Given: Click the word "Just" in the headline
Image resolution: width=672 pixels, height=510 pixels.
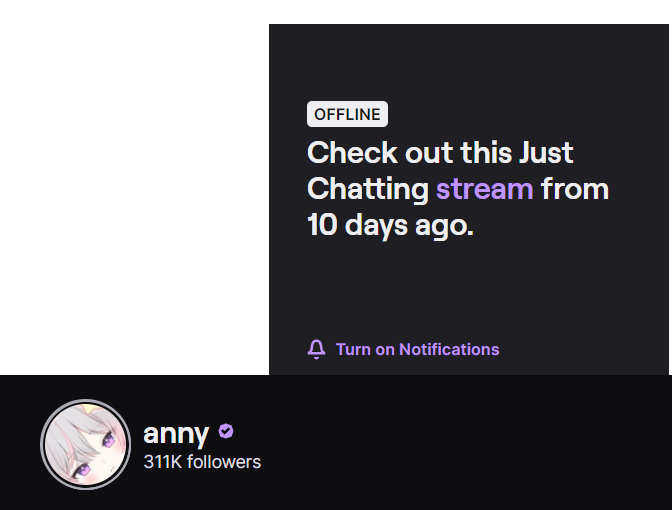Looking at the screenshot, I should point(546,153).
